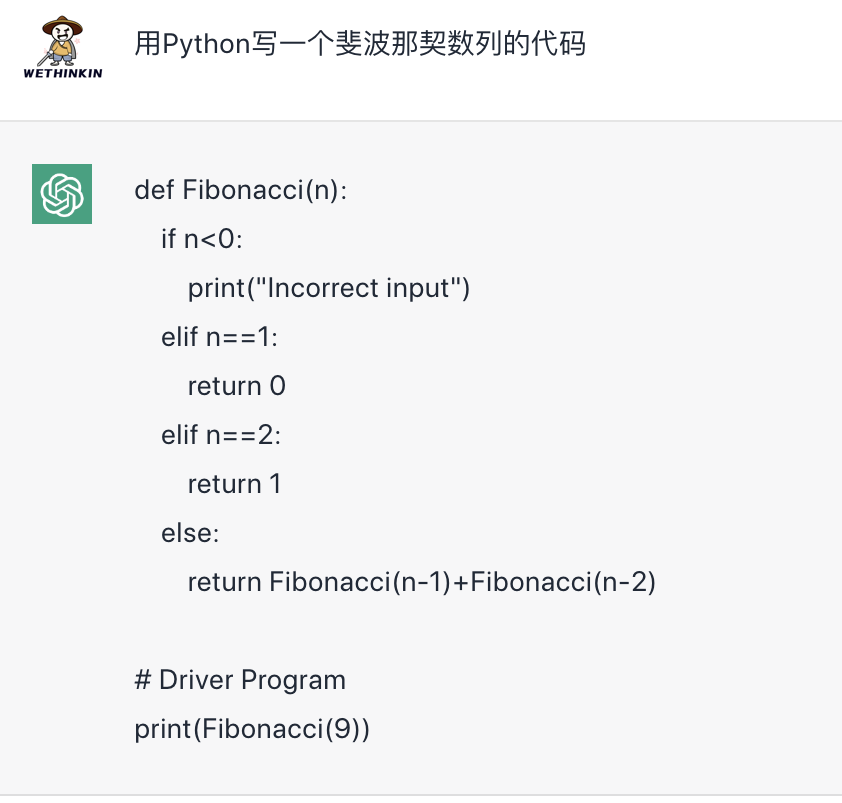Click the green ChatGPT logo icon
Screen dimensions: 842x803
click(x=62, y=194)
